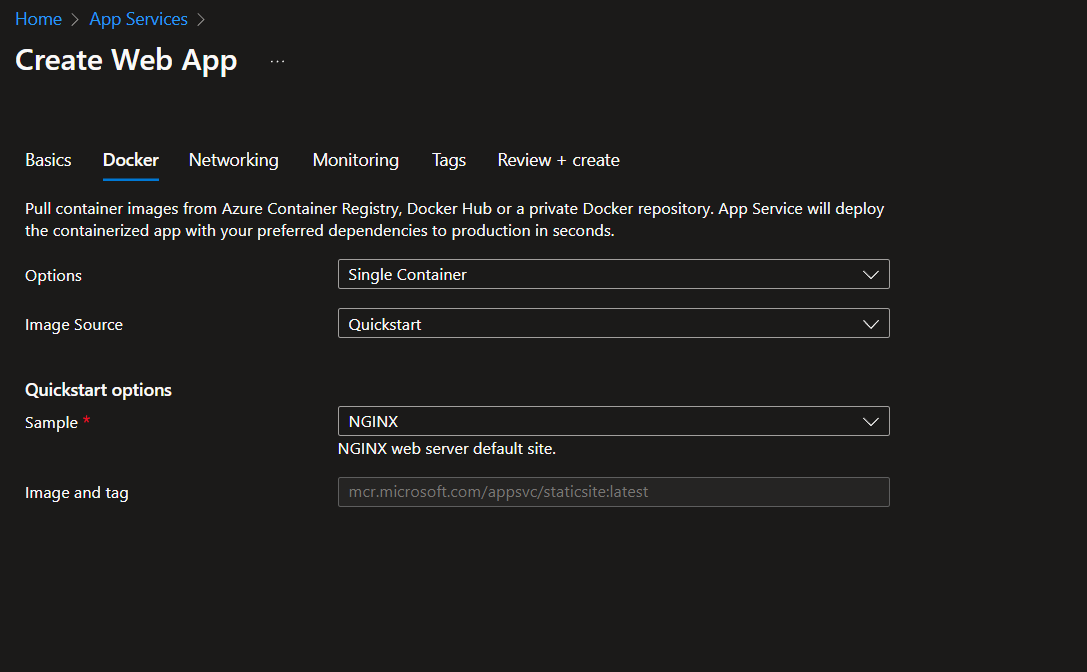
Task: Click the Pull container images description text
Action: coord(454,219)
